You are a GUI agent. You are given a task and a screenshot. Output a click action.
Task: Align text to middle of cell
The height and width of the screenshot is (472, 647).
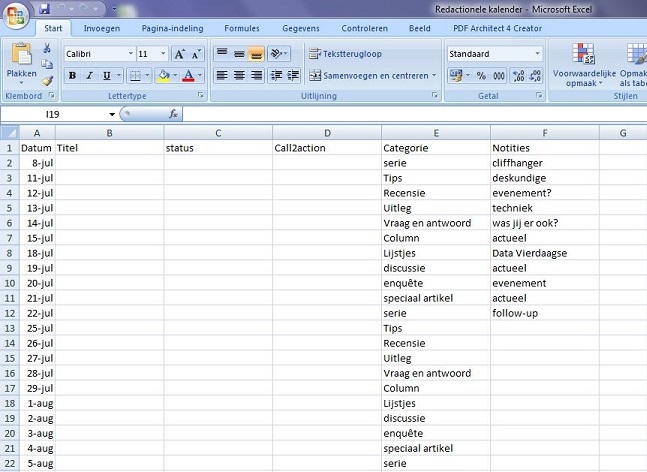[239, 54]
